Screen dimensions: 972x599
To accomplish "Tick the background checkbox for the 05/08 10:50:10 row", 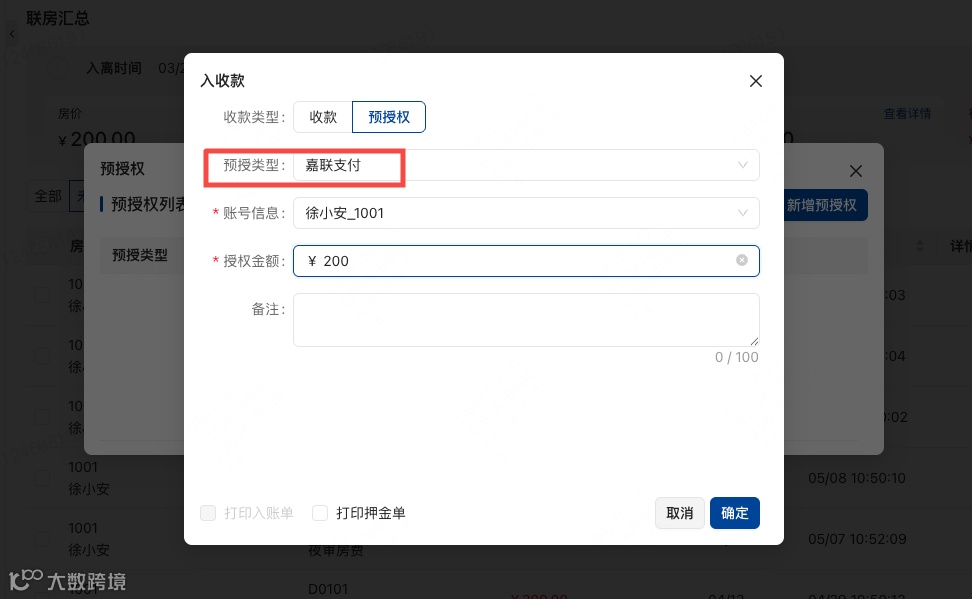I will coord(42,478).
